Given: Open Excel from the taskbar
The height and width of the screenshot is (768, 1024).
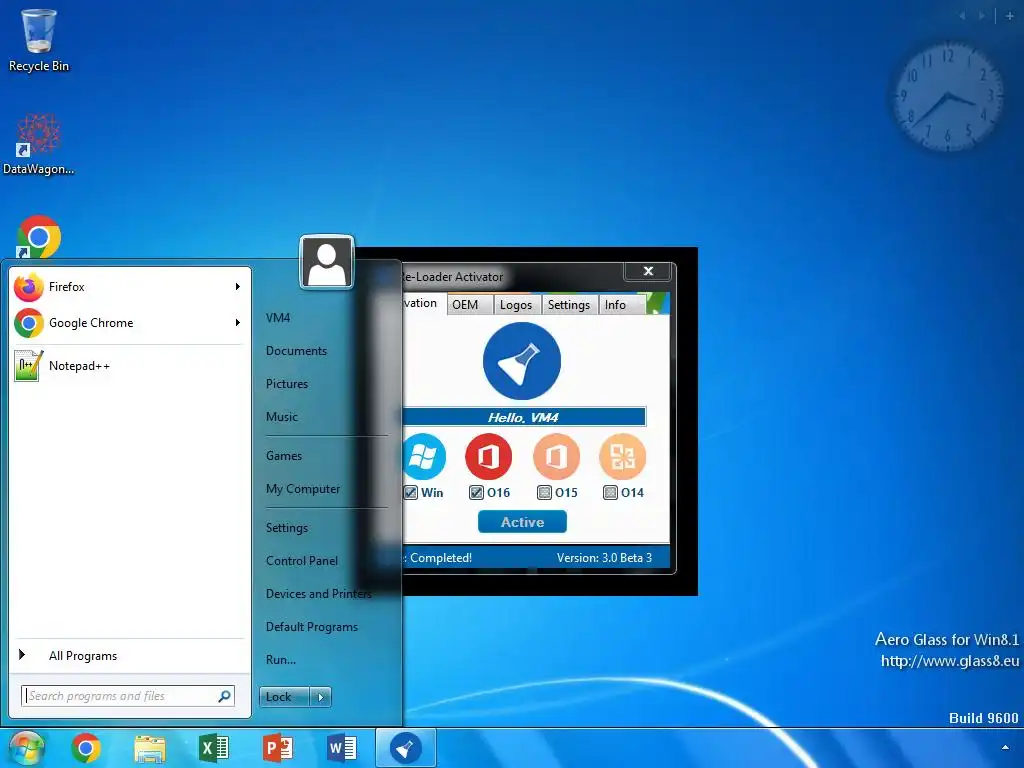Looking at the screenshot, I should [214, 748].
